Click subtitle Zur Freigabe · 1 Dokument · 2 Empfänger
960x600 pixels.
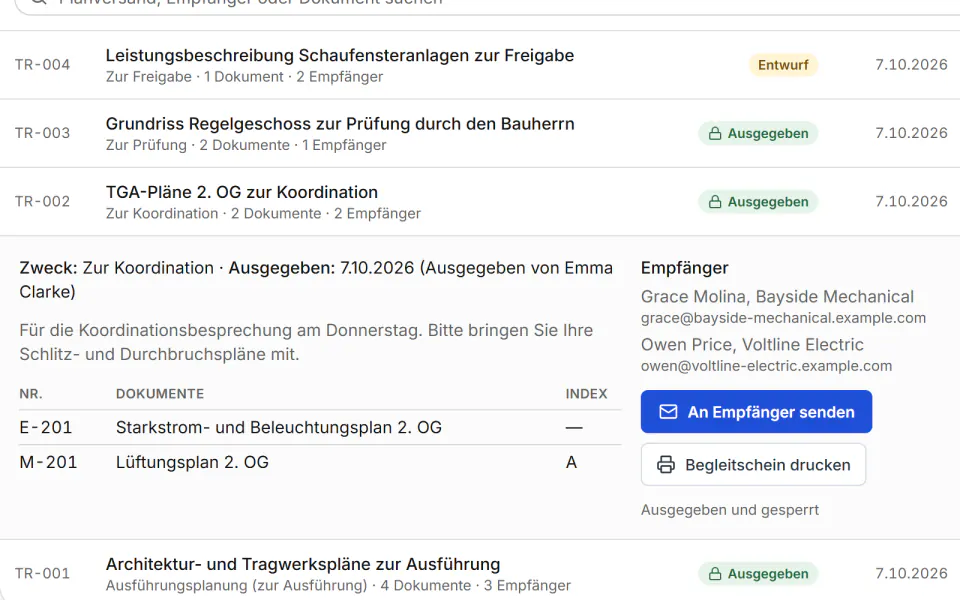pyautogui.click(x=244, y=77)
